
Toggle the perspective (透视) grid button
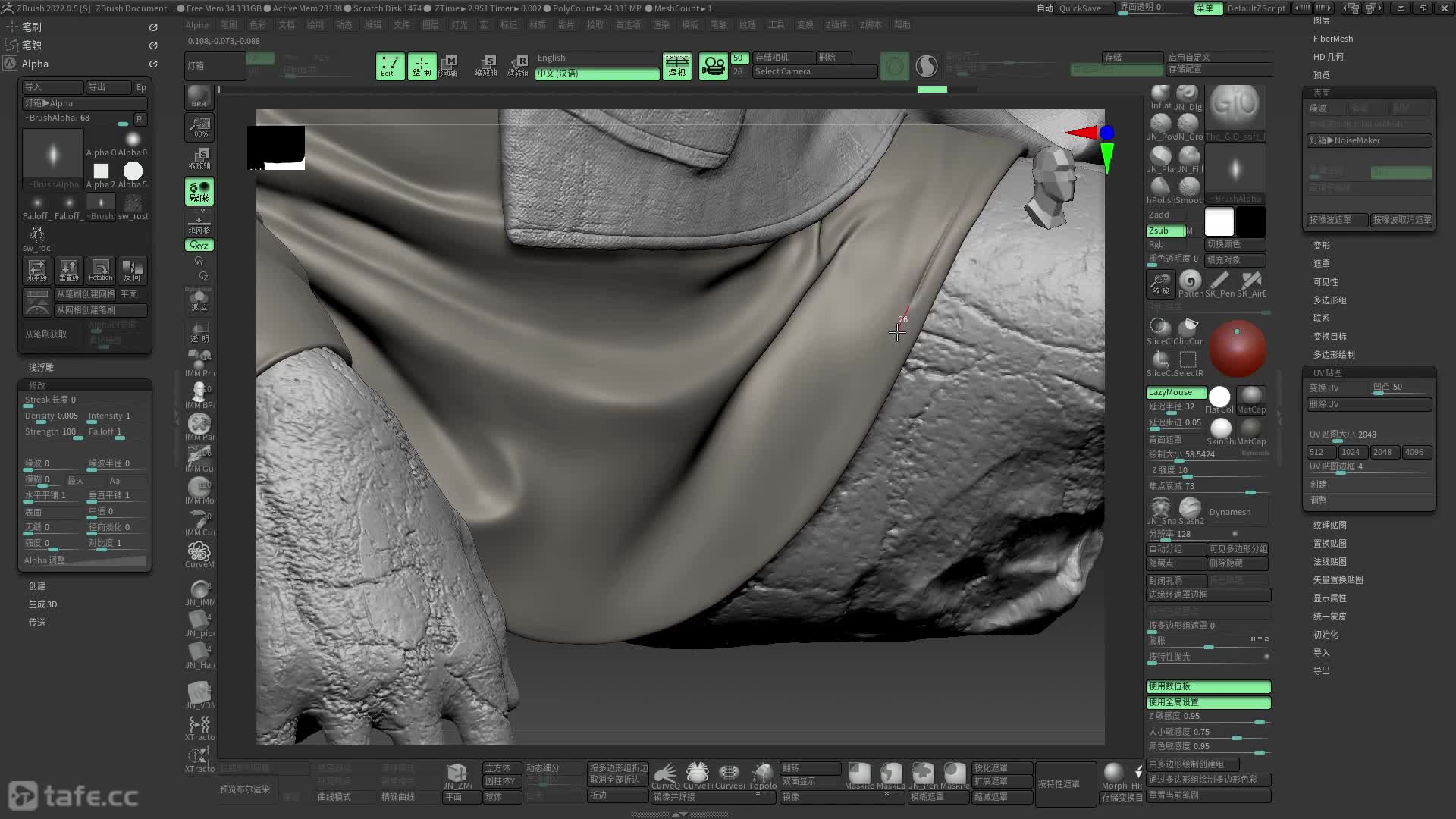(676, 66)
